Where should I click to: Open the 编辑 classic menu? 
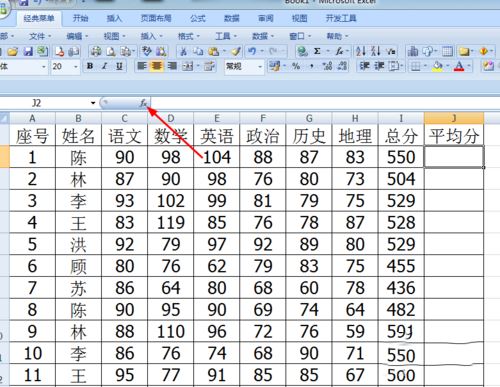pyautogui.click(x=77, y=36)
